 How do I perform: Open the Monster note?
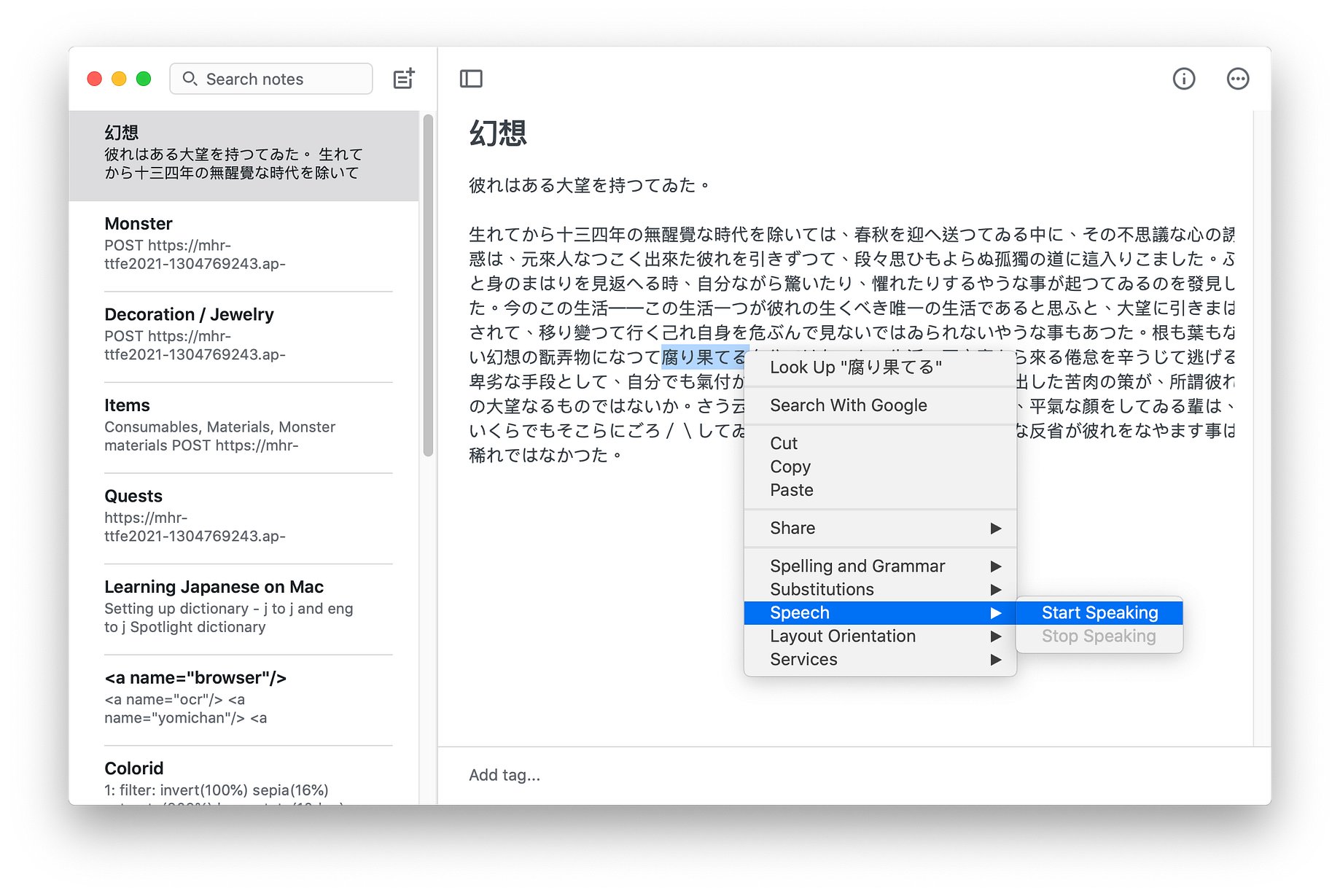coord(219,244)
